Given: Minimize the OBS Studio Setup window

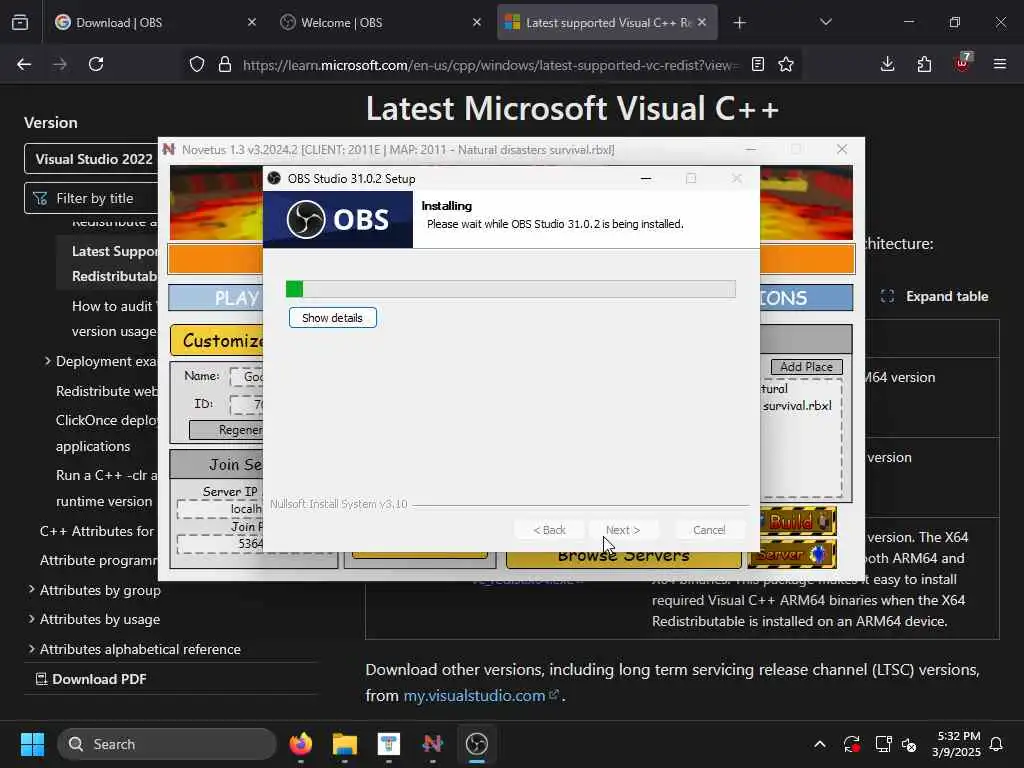Looking at the screenshot, I should pyautogui.click(x=646, y=178).
